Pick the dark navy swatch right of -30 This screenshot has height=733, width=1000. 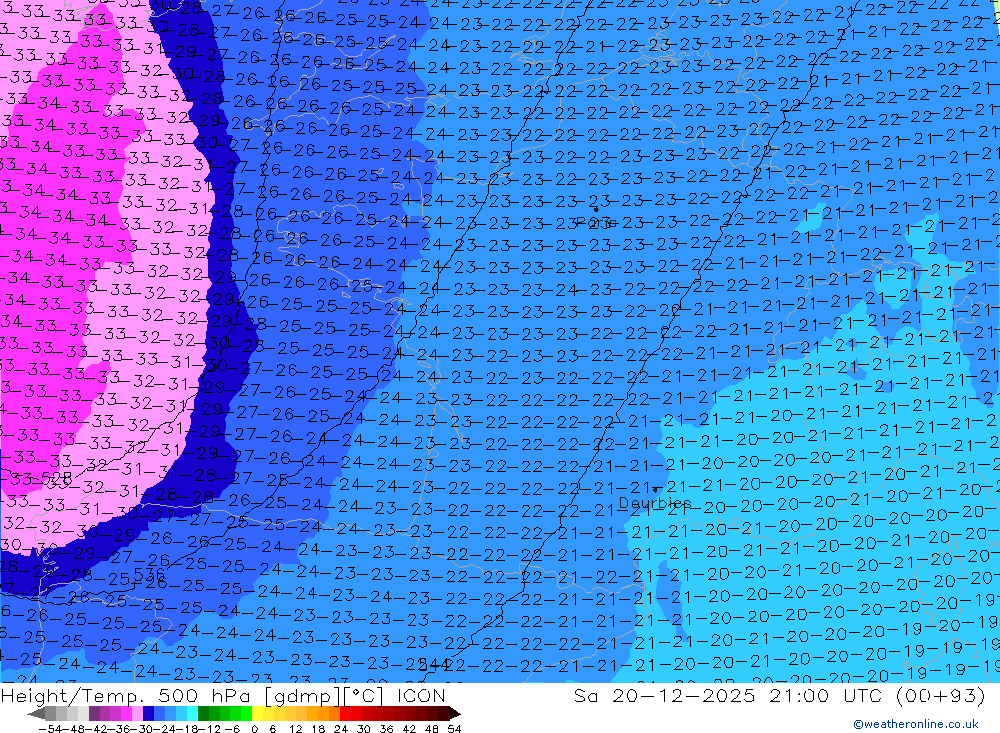[148, 714]
